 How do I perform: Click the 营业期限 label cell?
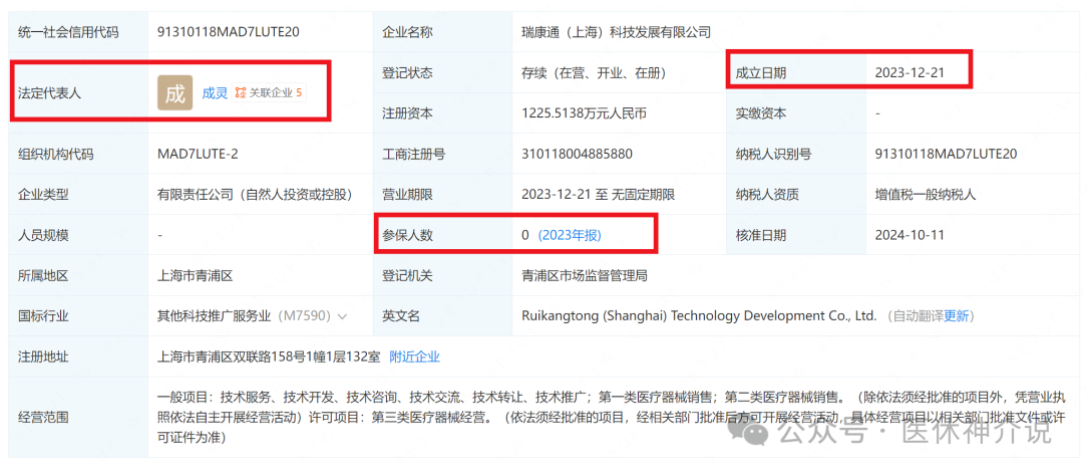point(443,195)
